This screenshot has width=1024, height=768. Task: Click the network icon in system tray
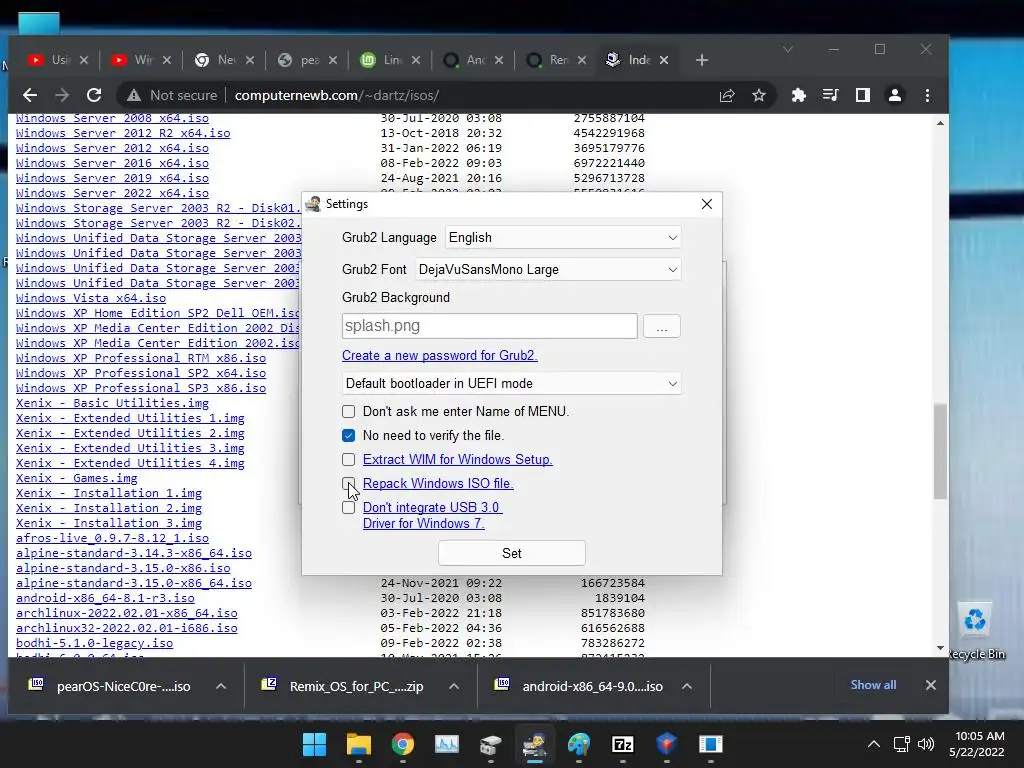(x=902, y=744)
